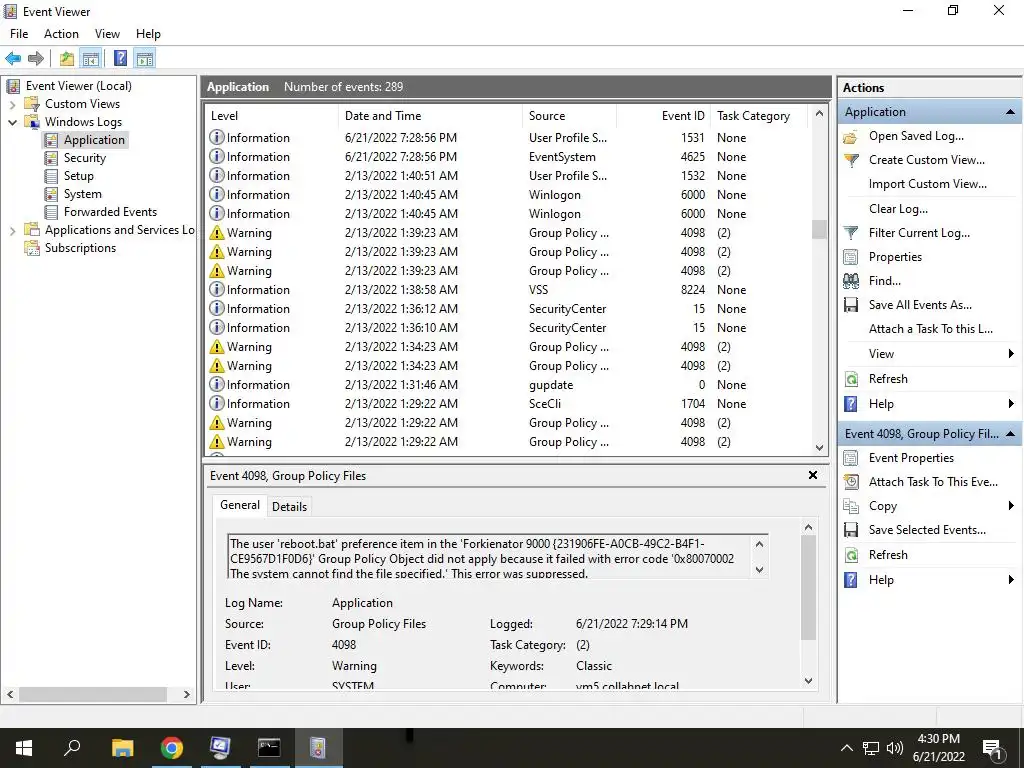Click Open Saved Log folder icon

coord(850,136)
